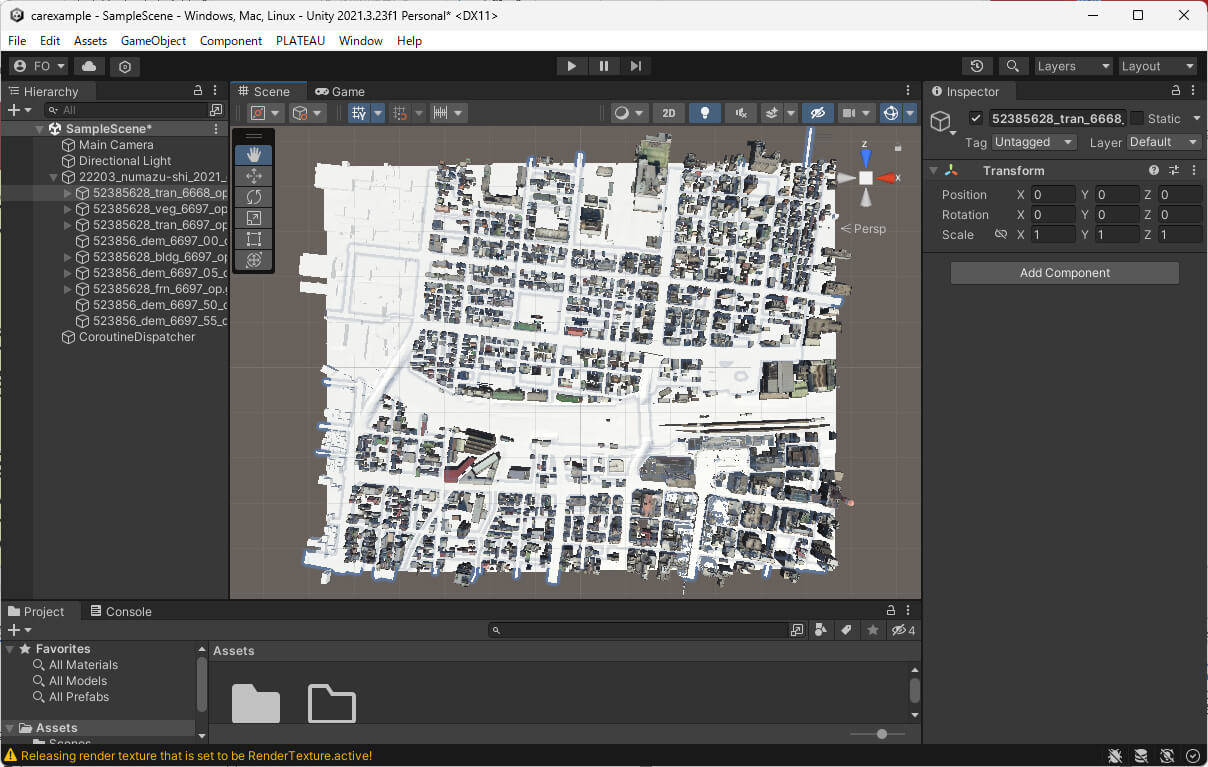Select the Rect tool
Image resolution: width=1208 pixels, height=767 pixels.
point(253,239)
